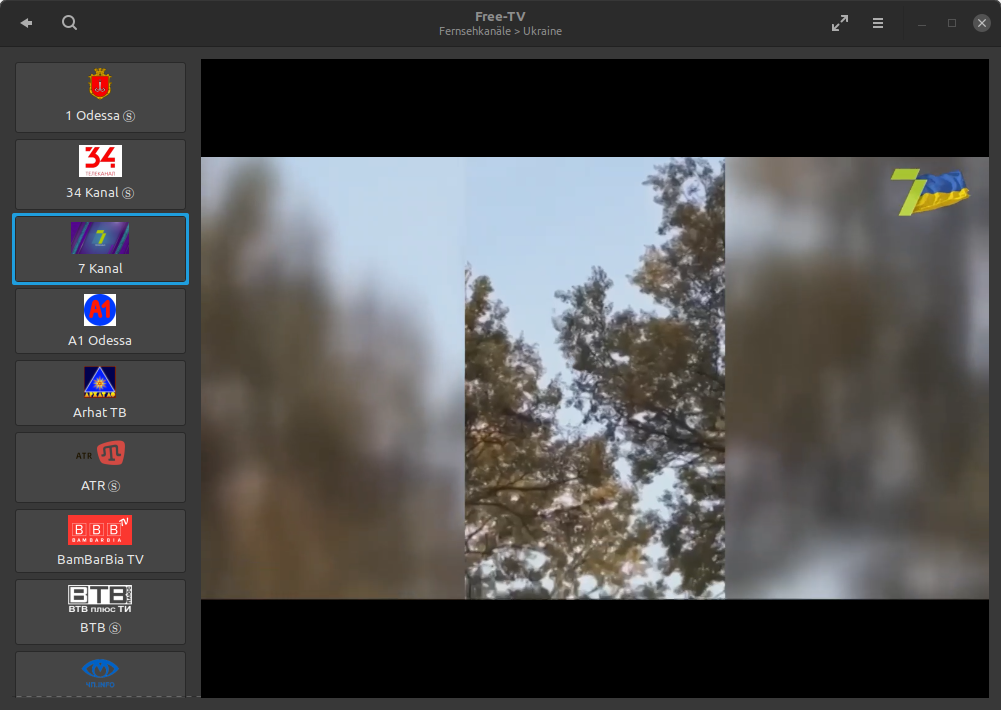Click the BTB plus logo
This screenshot has width=1001, height=710.
100,599
